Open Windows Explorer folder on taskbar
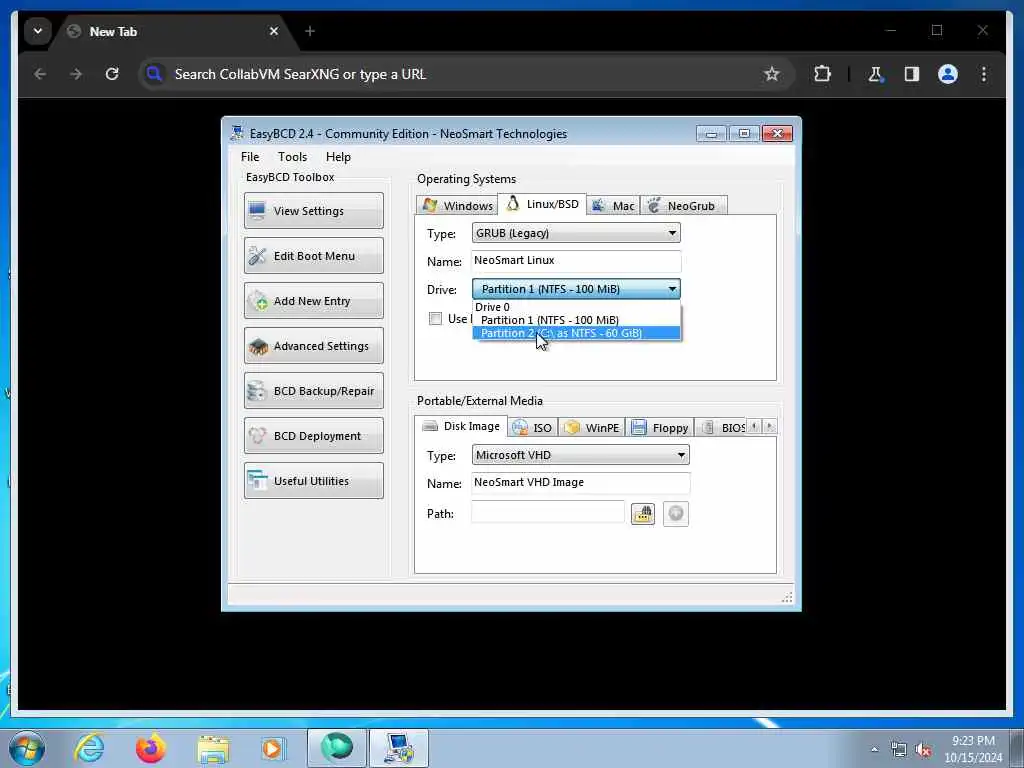Screen dimensions: 1024x768 coord(213,748)
